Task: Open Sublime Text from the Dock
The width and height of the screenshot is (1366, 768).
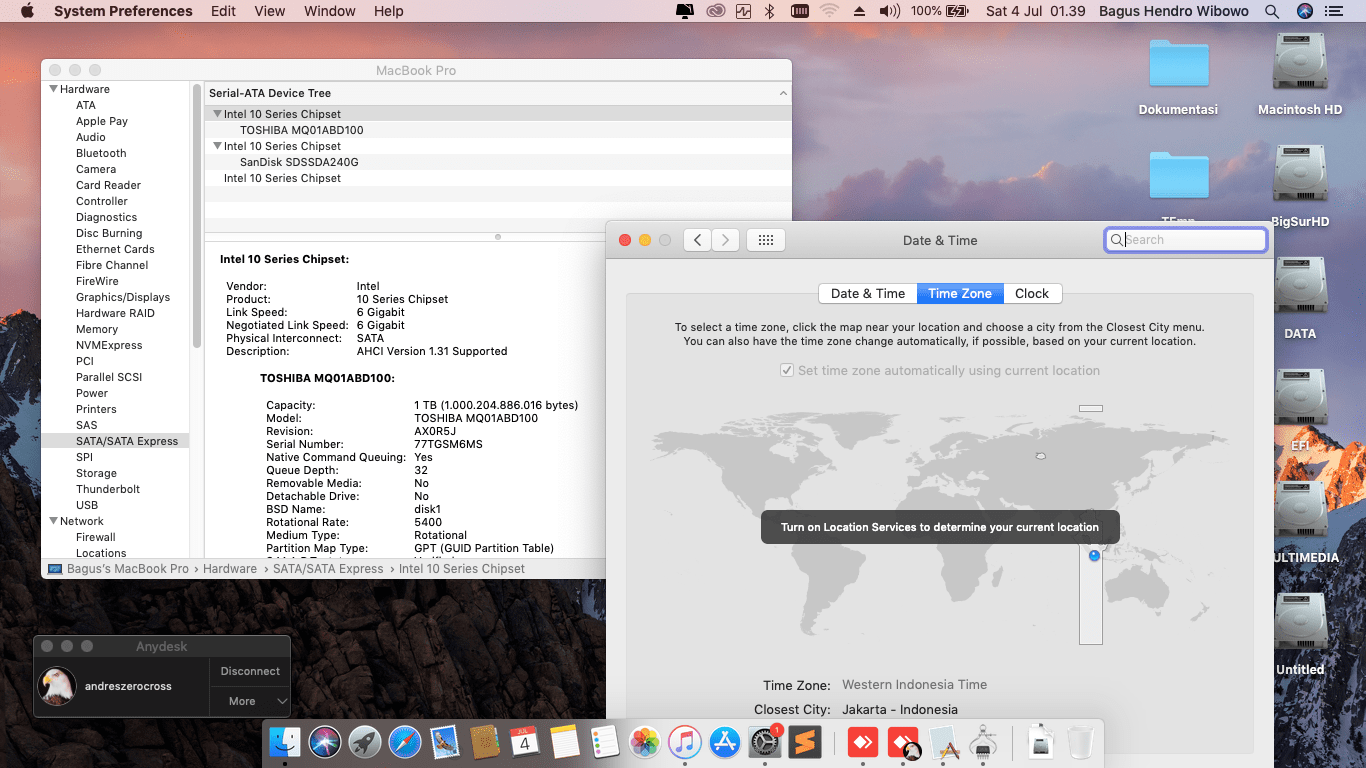Action: pos(805,742)
